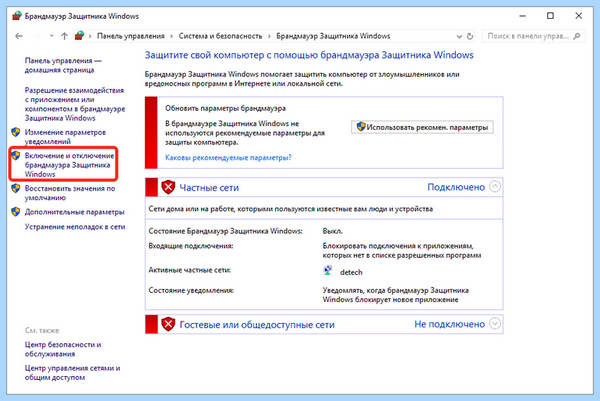600x401 pixels.
Task: Open 'Панель управления — домашняя страница' link
Action: point(63,65)
